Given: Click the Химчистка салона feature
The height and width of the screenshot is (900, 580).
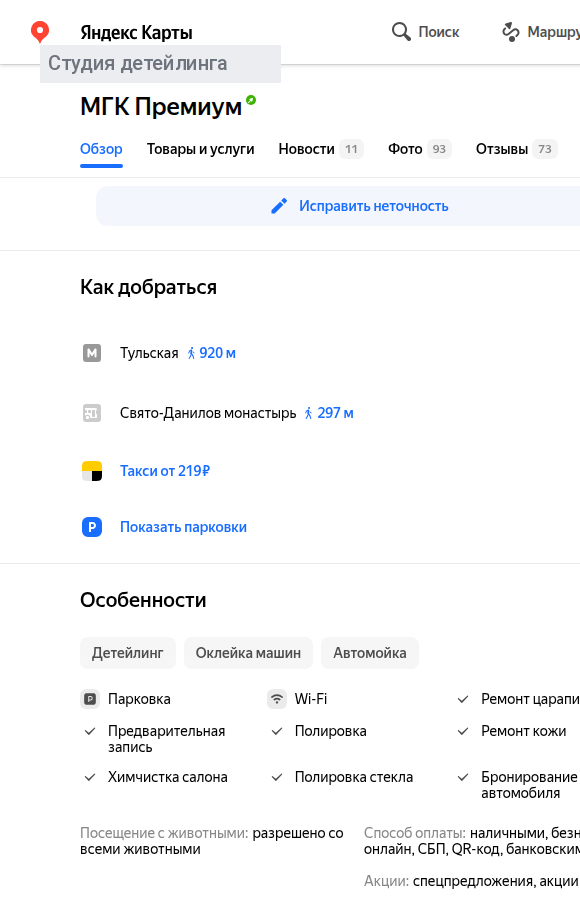Looking at the screenshot, I should point(168,777).
